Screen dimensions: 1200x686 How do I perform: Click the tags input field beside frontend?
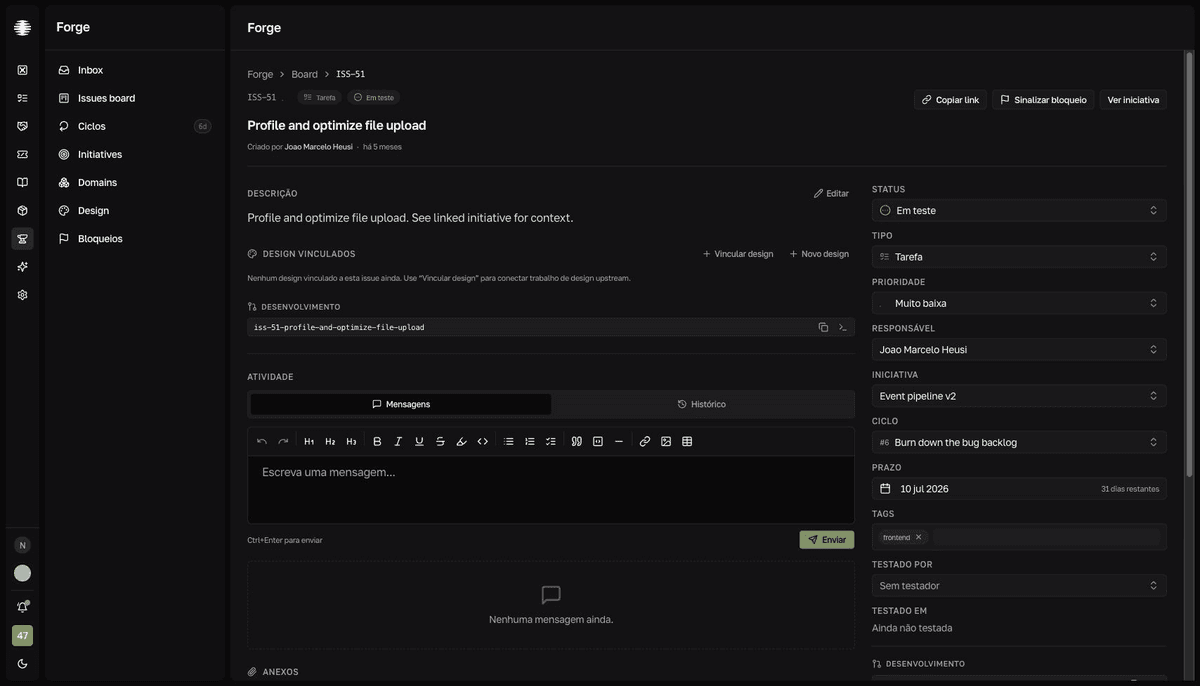tap(1046, 537)
